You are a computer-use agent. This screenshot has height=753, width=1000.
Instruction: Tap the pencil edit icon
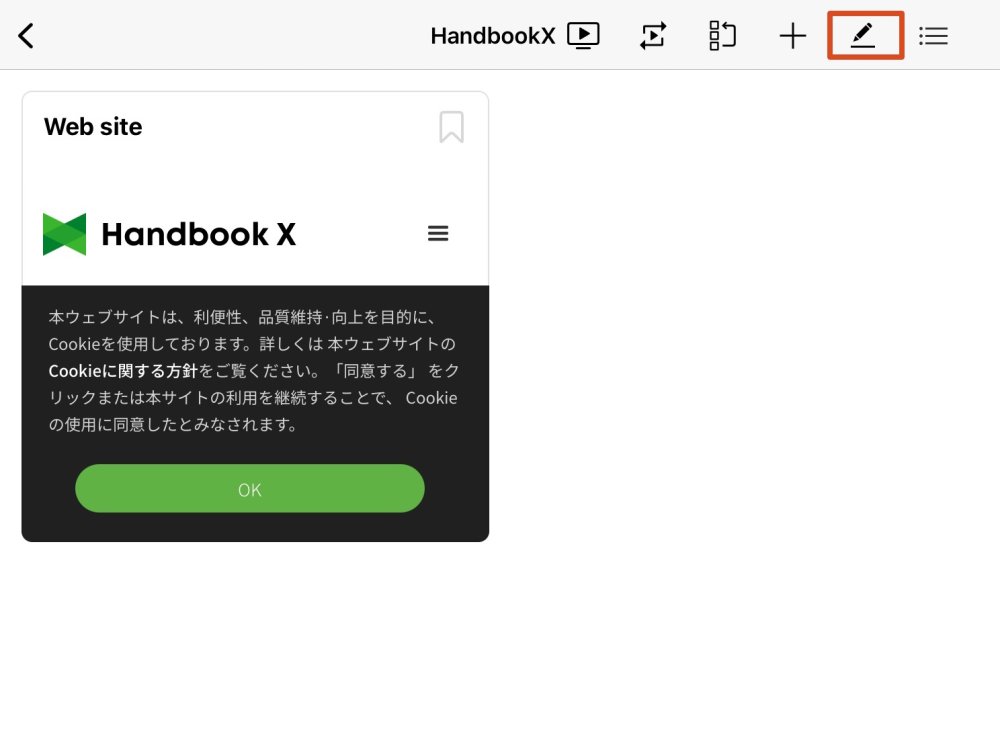[863, 36]
